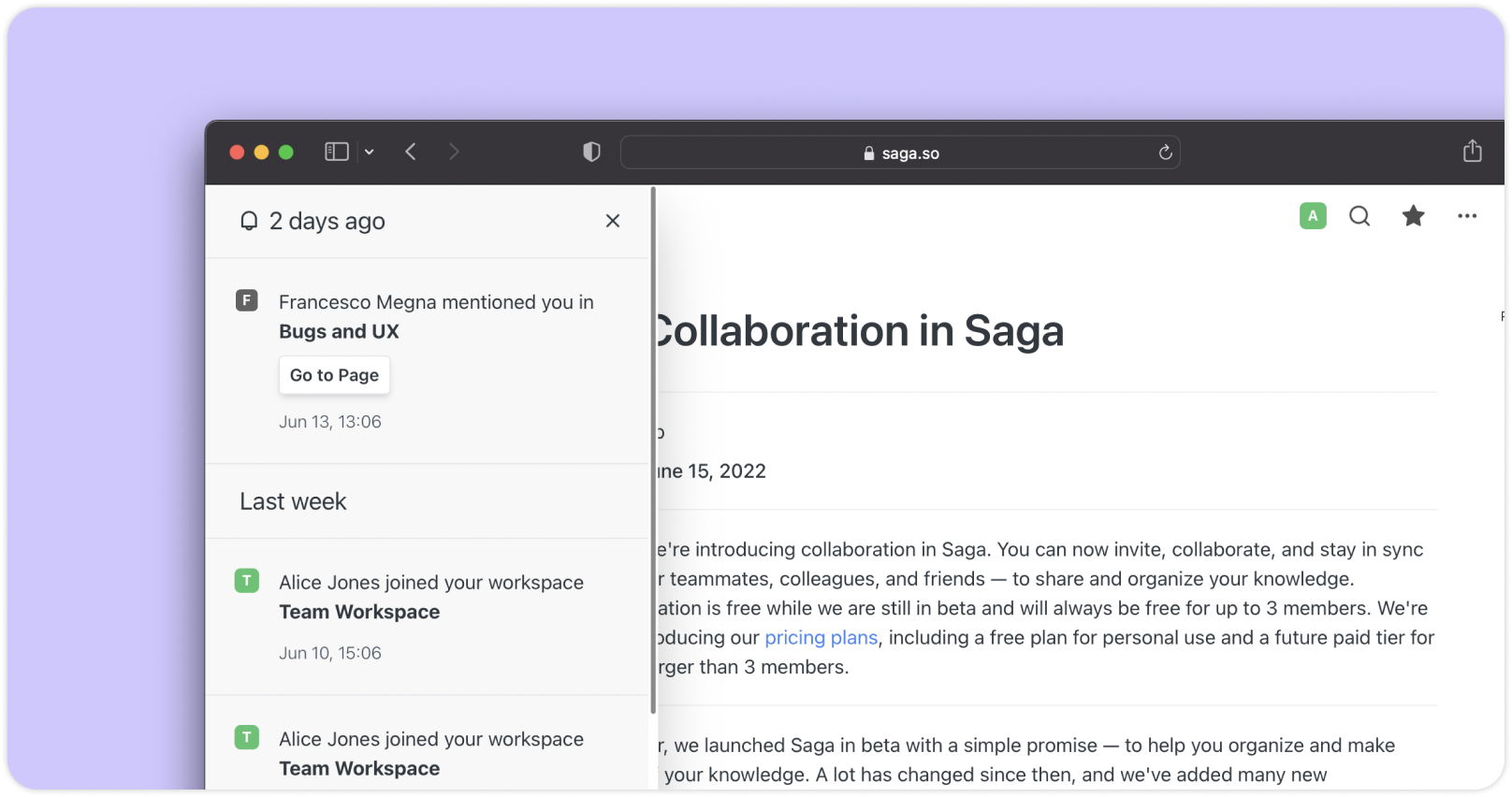Click the privacy shield icon

(591, 152)
